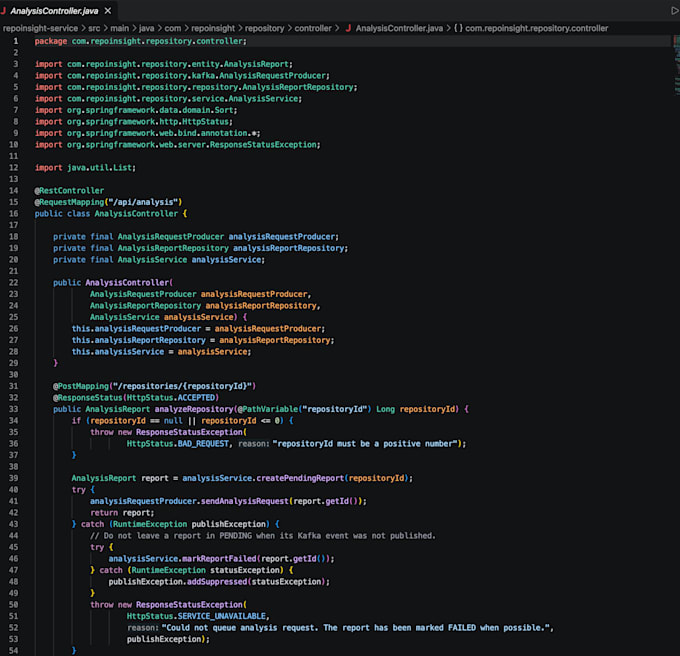The image size is (680, 656).
Task: Click the @RequestMapping annotation
Action: tap(69, 202)
